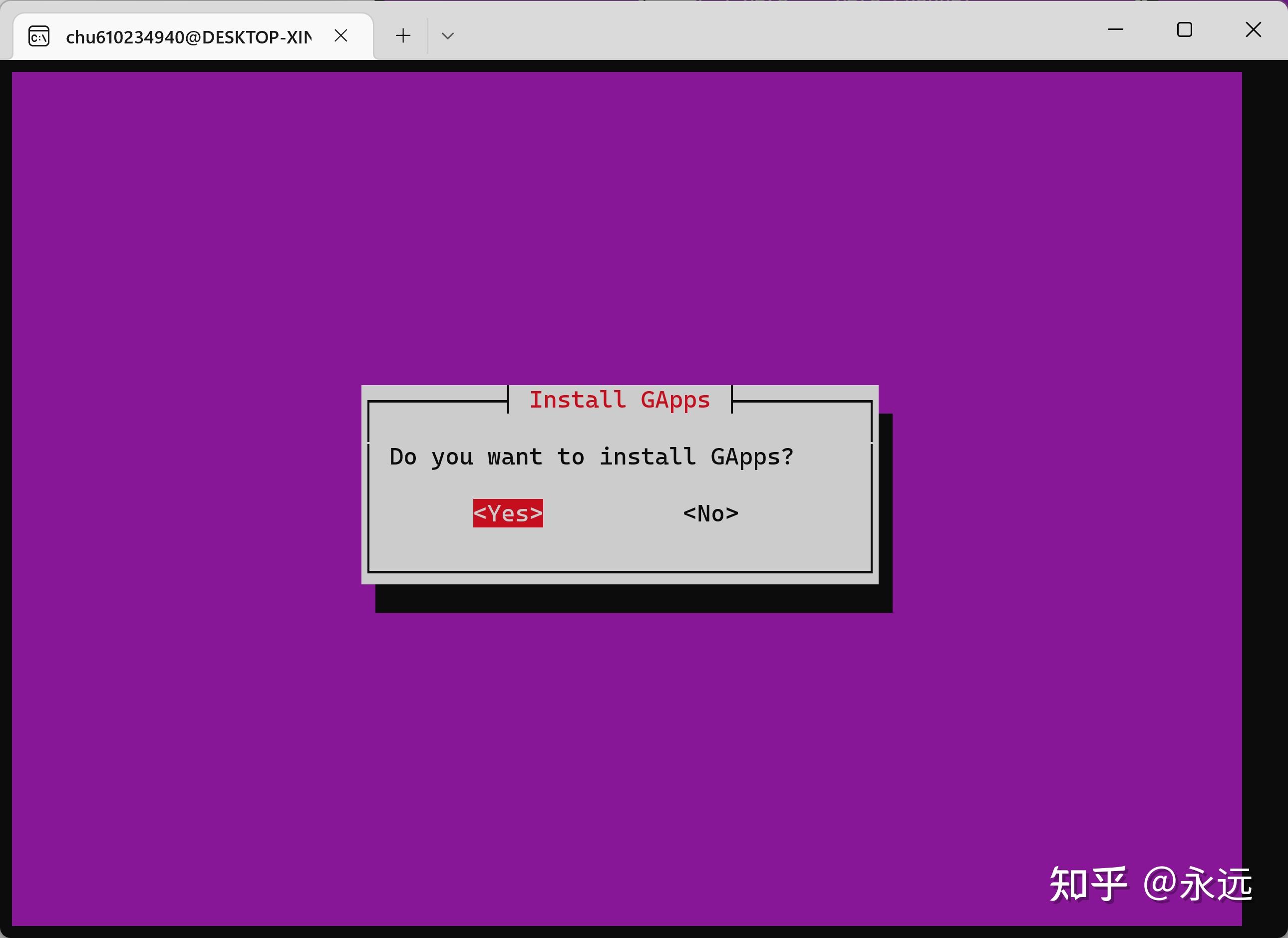Select the chu610234940@DESKTOP-XIN tab
1288x938 pixels.
187,37
